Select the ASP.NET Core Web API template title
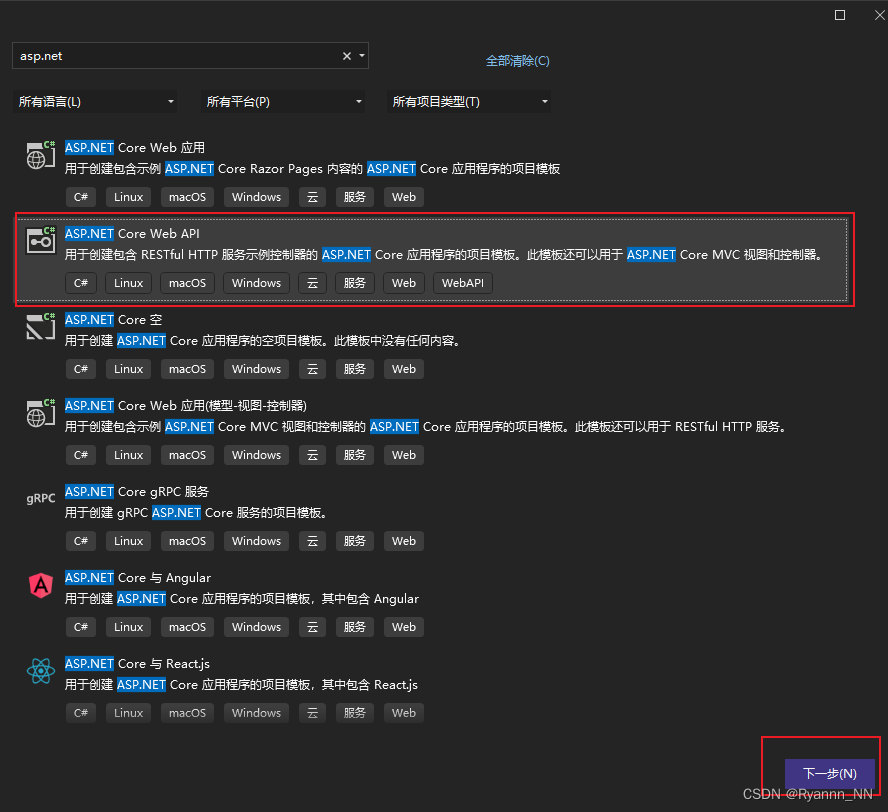This screenshot has width=888, height=812. coord(132,234)
